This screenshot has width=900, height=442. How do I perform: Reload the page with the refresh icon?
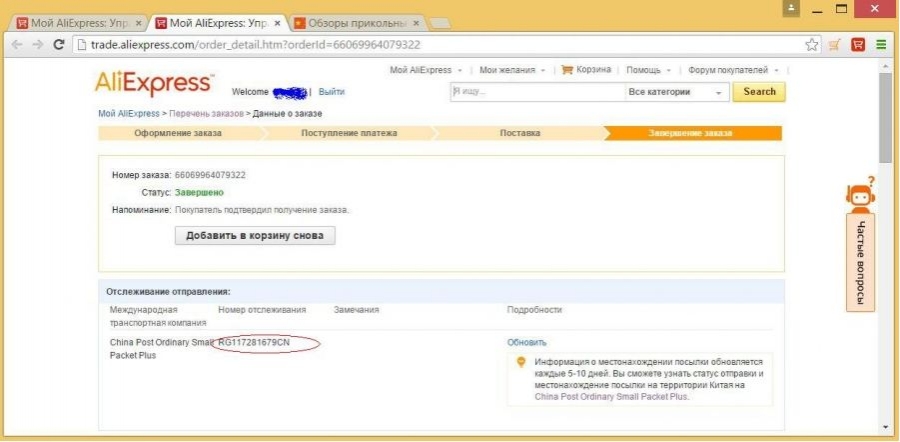[x=58, y=45]
